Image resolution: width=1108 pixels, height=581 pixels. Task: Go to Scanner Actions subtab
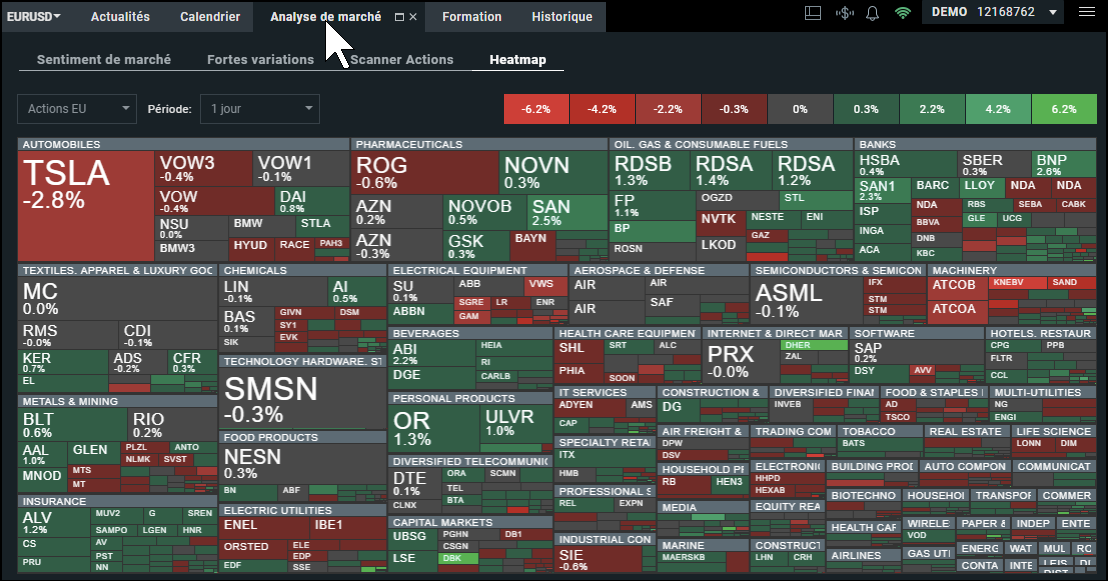pyautogui.click(x=401, y=60)
